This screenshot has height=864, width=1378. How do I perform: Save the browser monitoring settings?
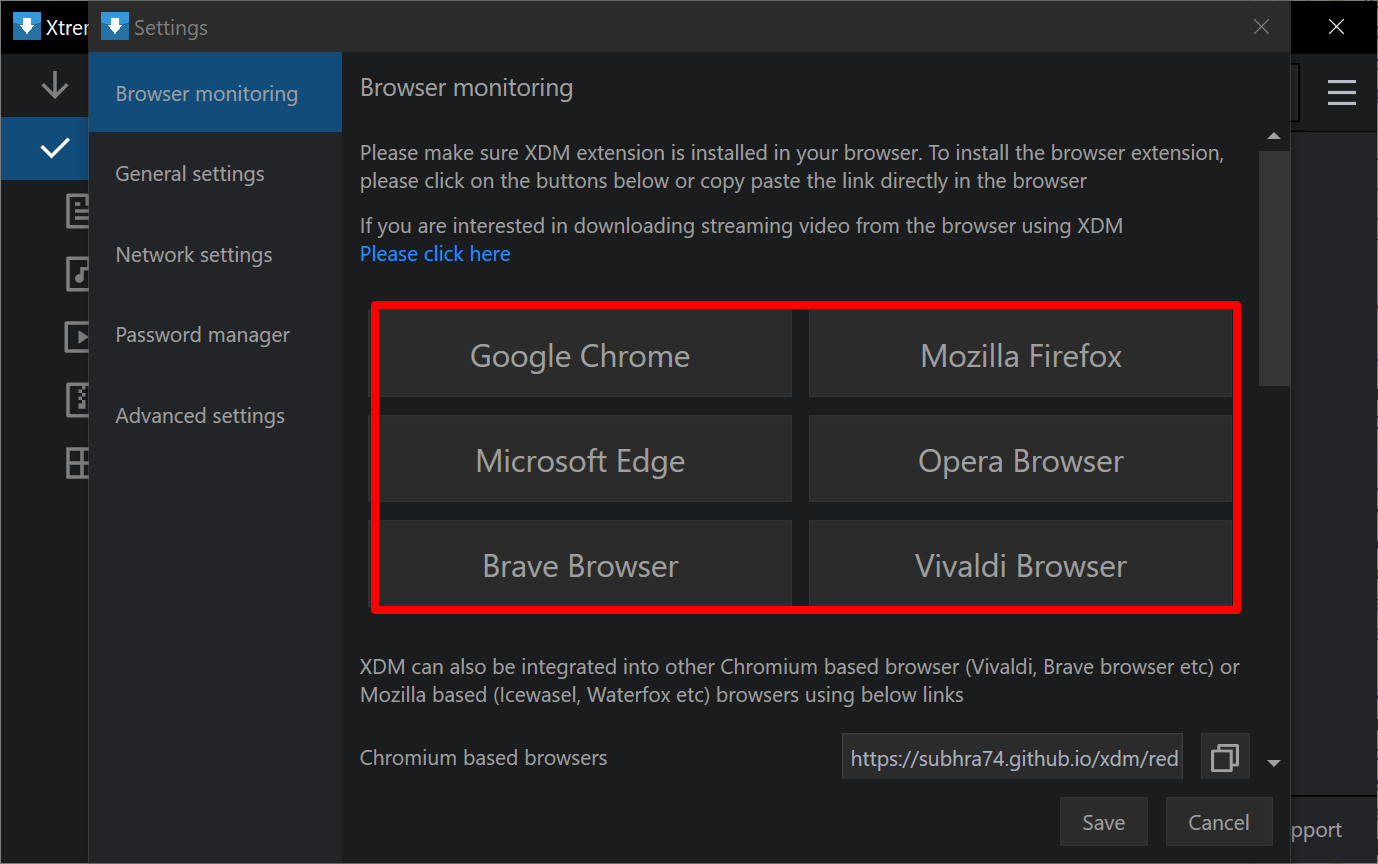1103,821
